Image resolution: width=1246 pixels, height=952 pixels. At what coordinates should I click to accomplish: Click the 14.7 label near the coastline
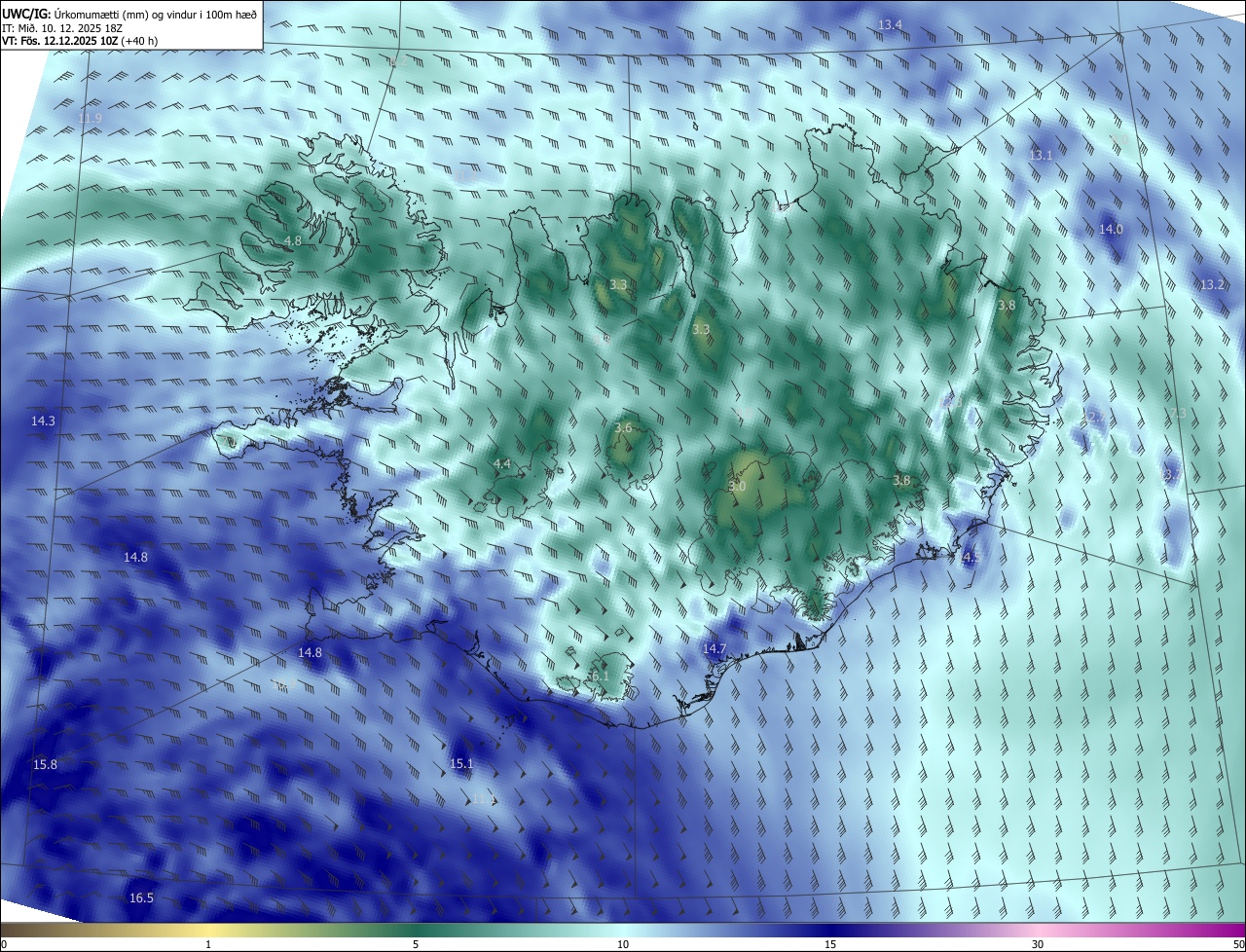click(715, 648)
